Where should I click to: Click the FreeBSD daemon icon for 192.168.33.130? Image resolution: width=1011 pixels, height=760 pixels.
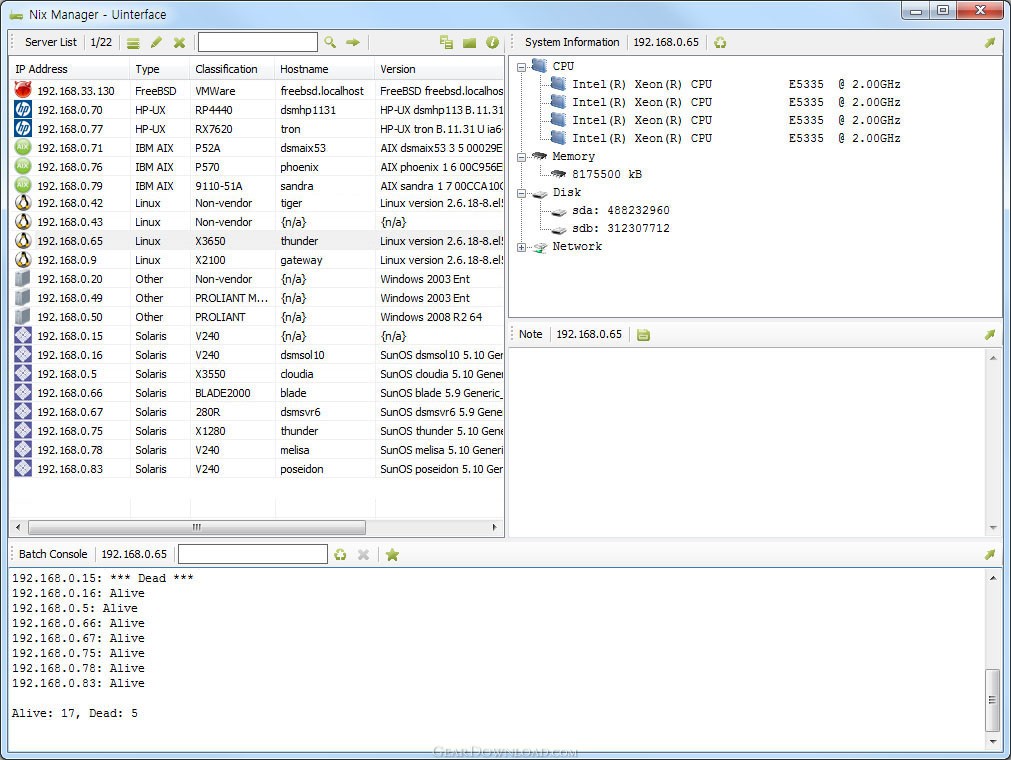pos(23,90)
